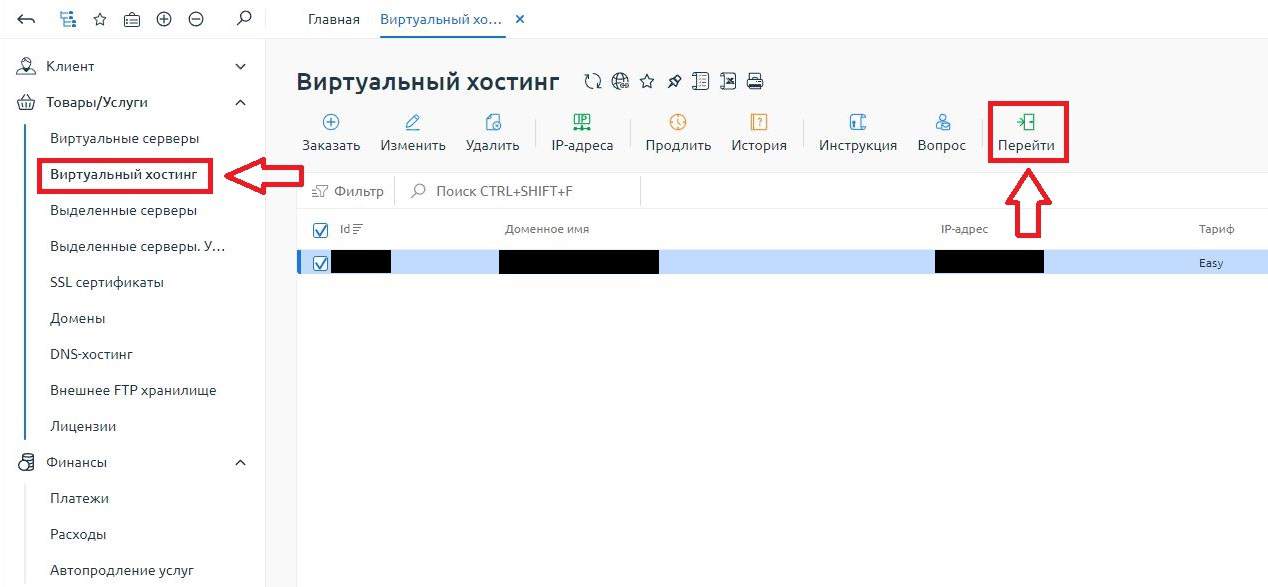The image size is (1268, 587).
Task: Uncheck the Easy tariff row checkbox
Action: (321, 264)
